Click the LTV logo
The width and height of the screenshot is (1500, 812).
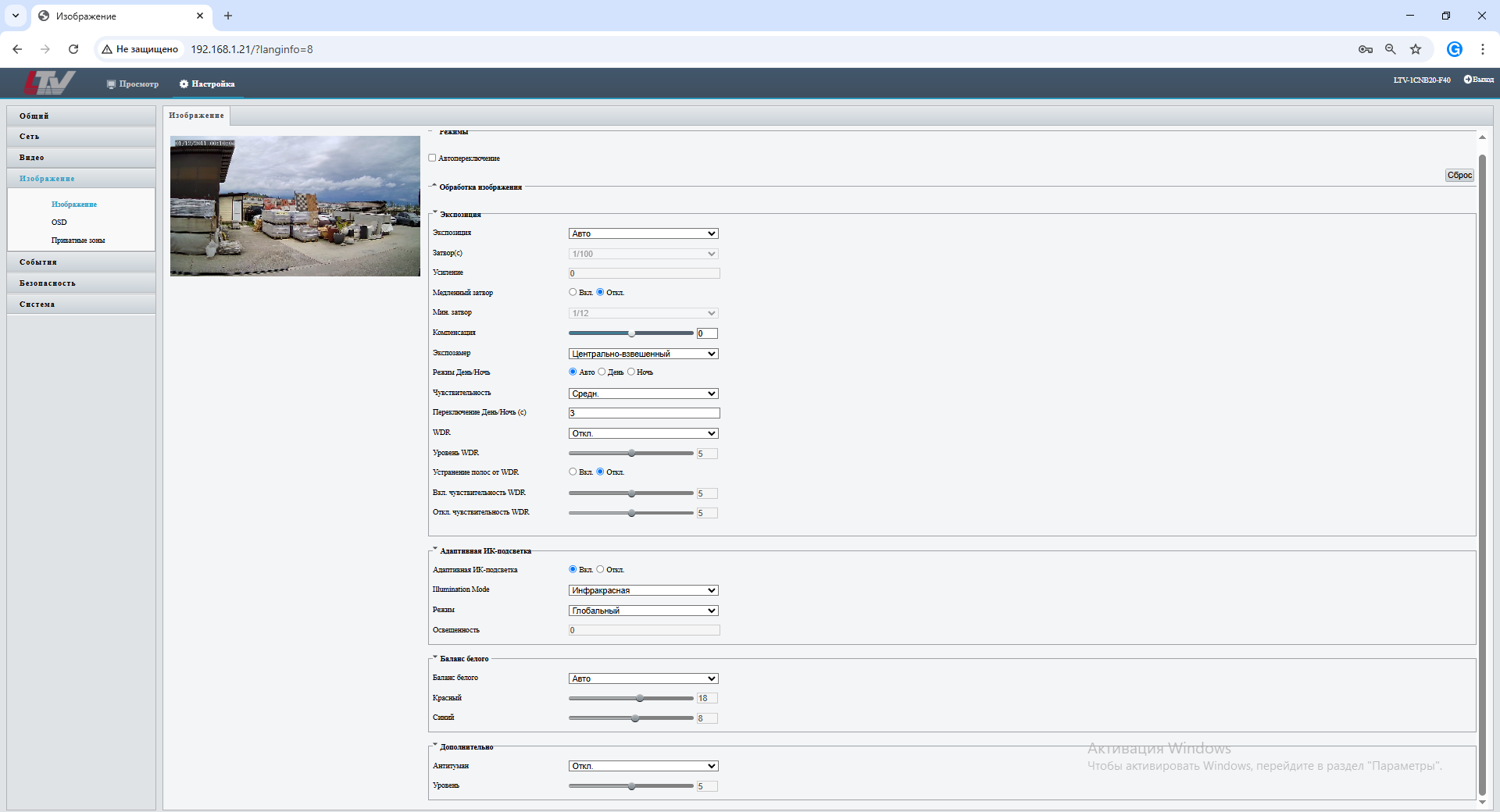[49, 83]
